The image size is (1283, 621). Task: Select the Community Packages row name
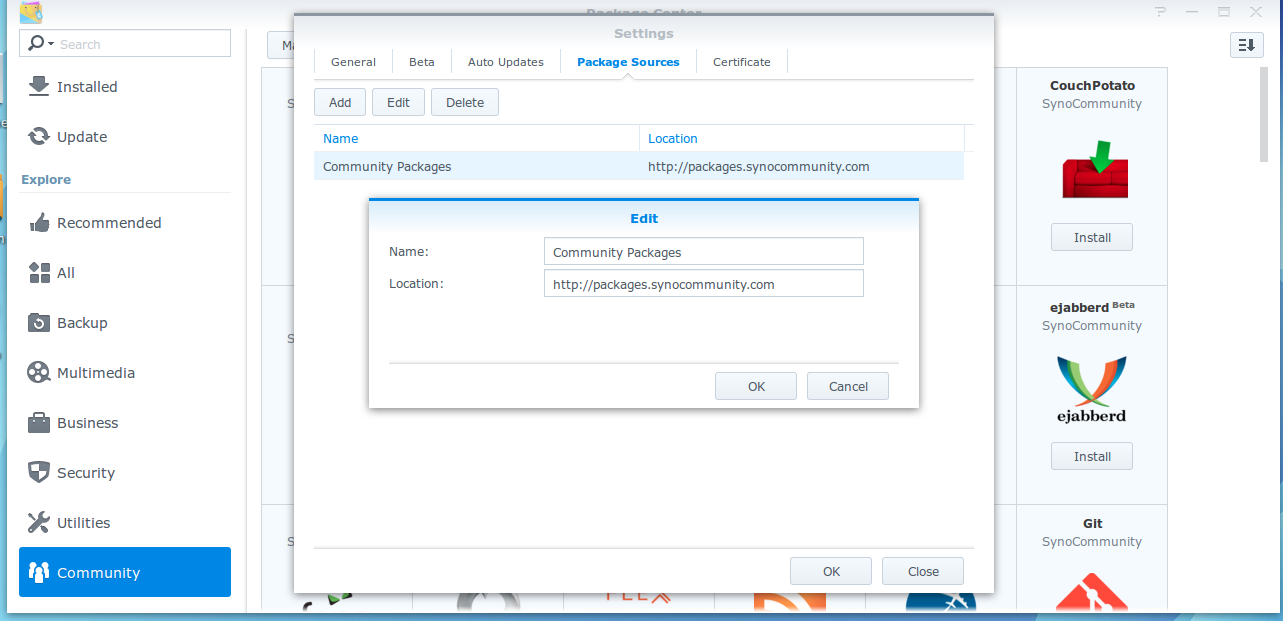pos(387,166)
